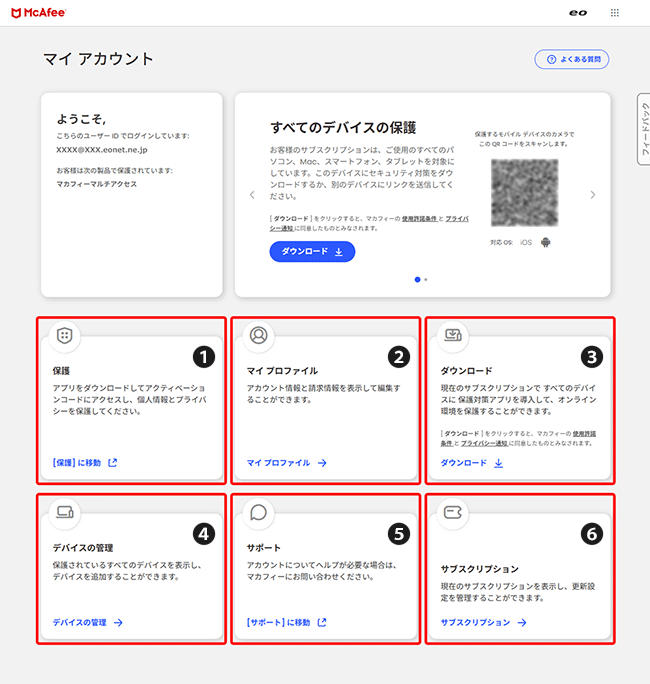650x684 pixels.
Task: Click arrow icon beside デバイスの管理 link
Action: [x=118, y=622]
